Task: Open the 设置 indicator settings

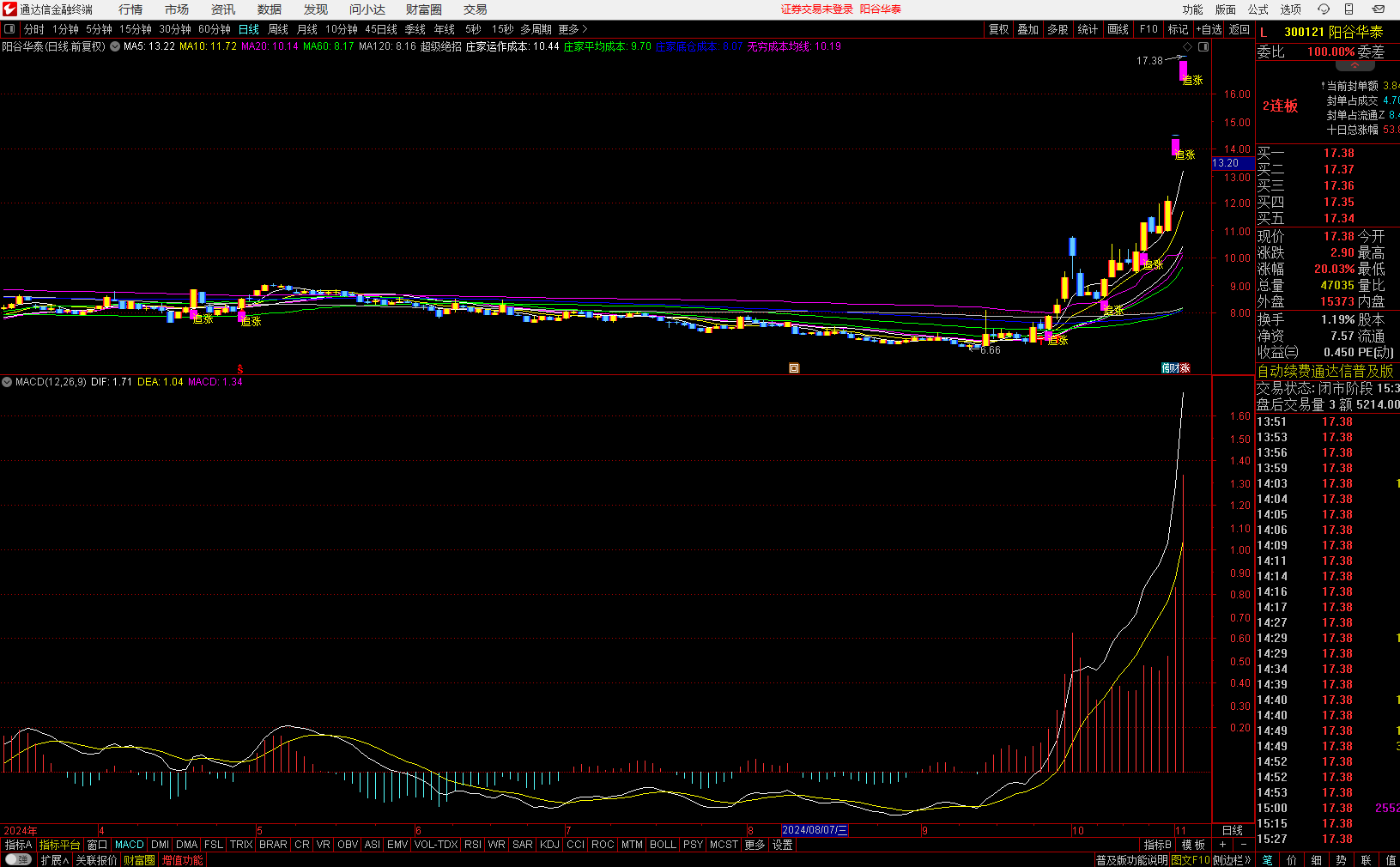Action: click(x=782, y=845)
